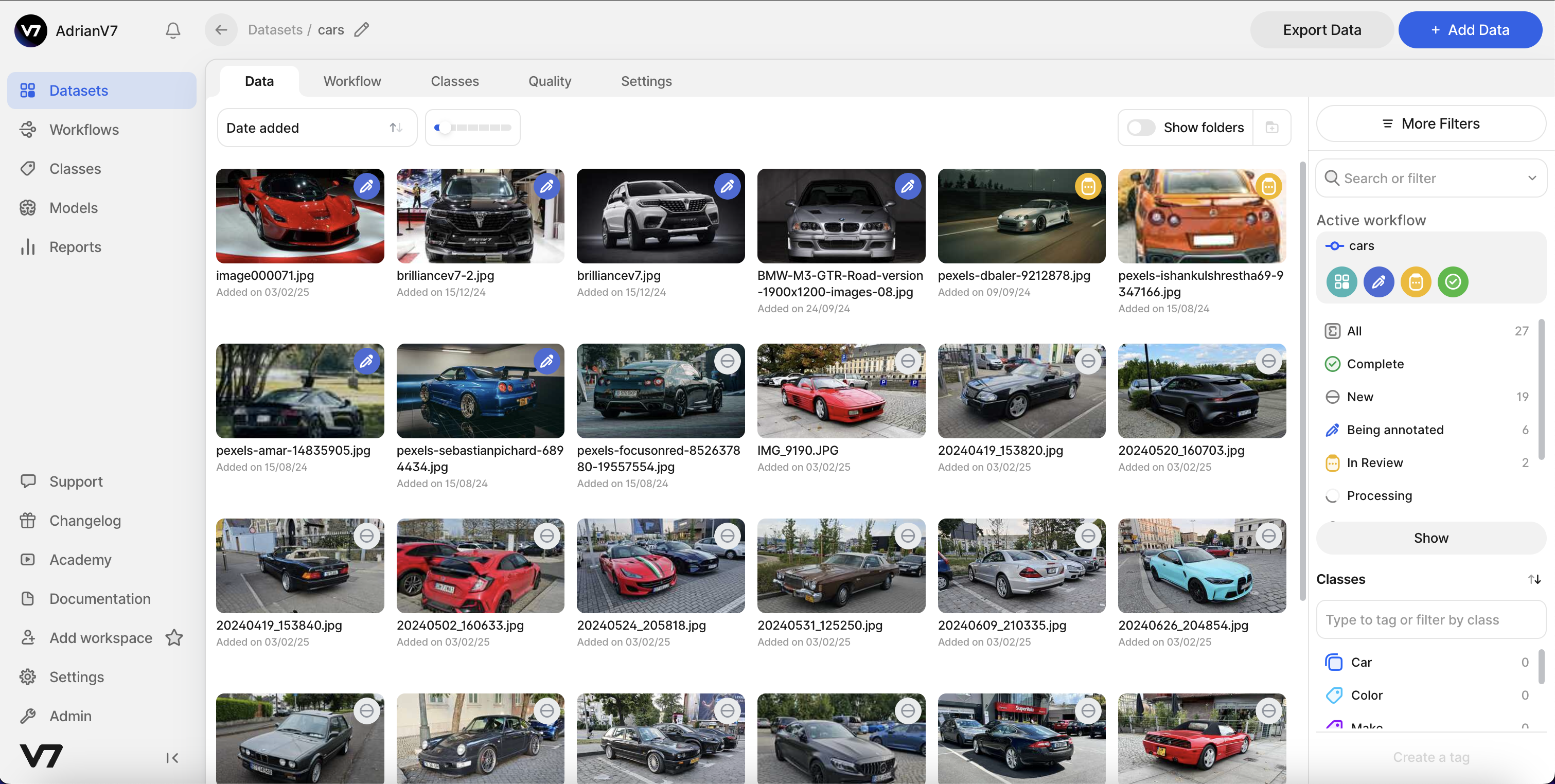
Task: Click the classes list scrollbar
Action: click(x=1541, y=667)
